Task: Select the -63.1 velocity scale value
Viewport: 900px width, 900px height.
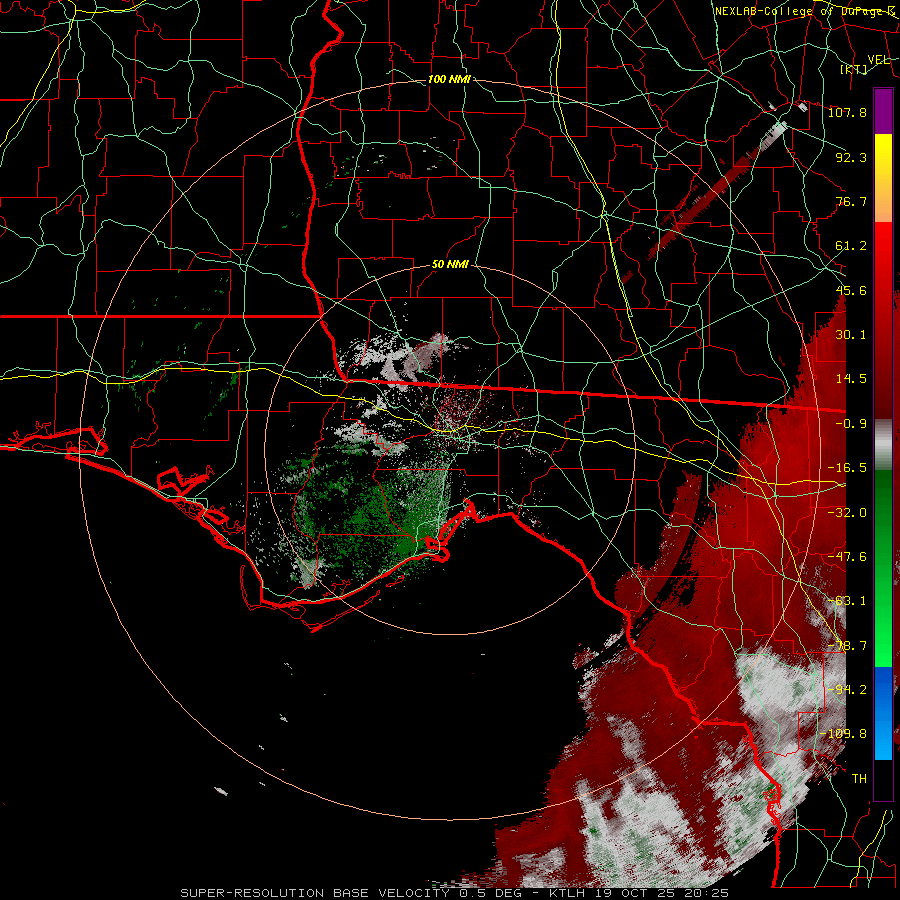Action: tap(847, 601)
